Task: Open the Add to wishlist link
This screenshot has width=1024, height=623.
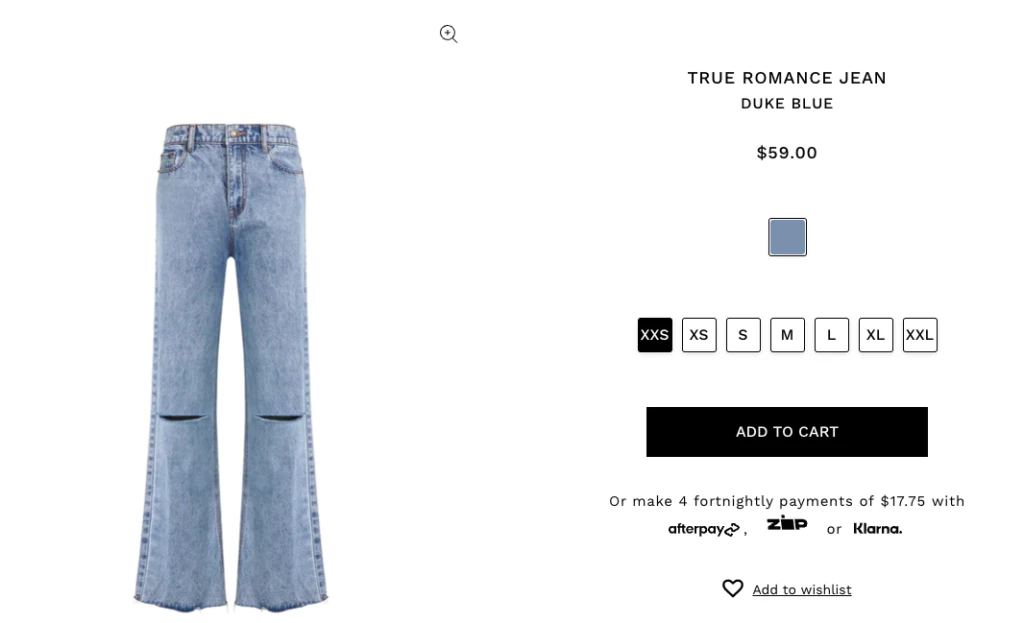Action: 802,590
